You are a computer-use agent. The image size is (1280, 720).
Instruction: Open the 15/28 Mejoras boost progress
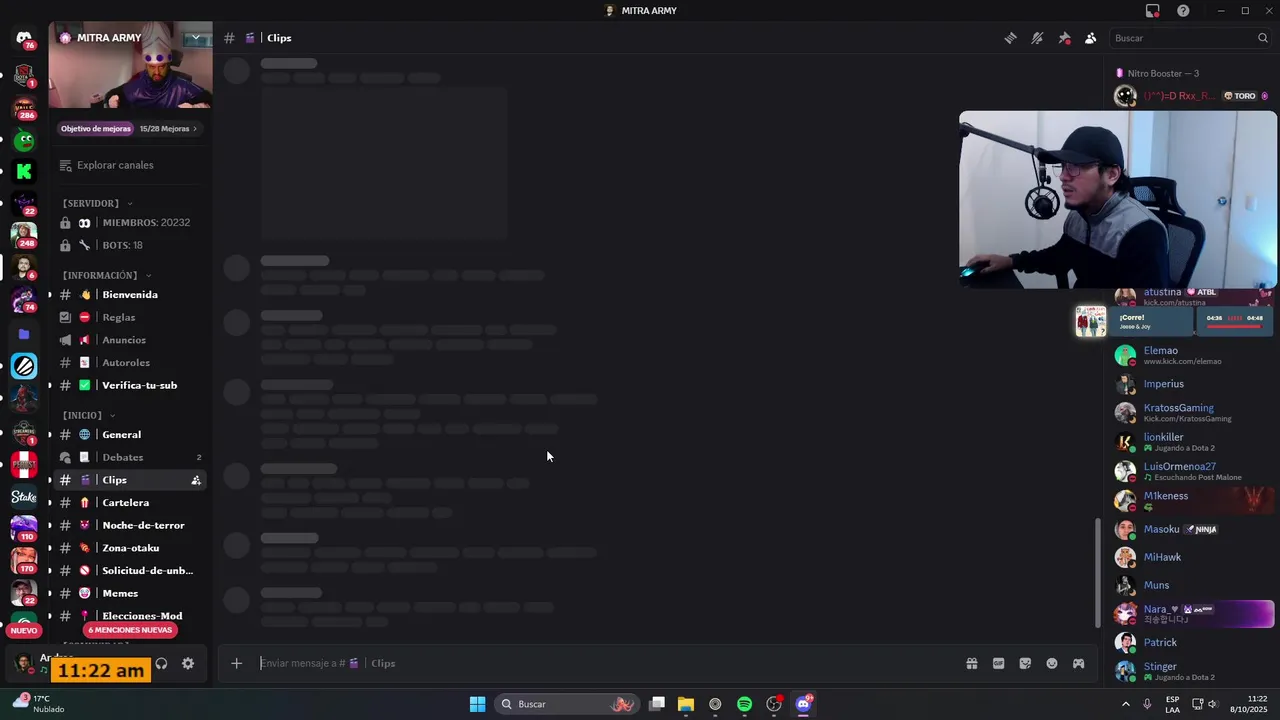(168, 128)
